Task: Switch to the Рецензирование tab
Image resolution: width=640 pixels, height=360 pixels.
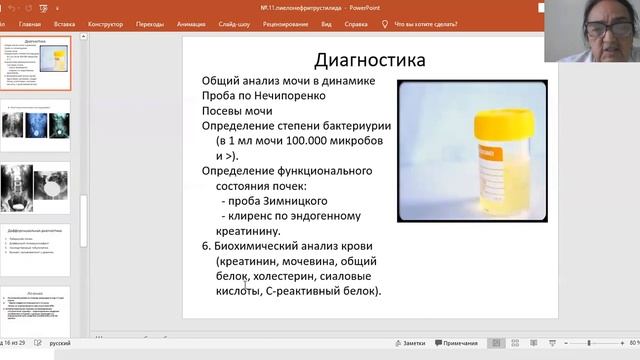Action: tap(285, 24)
